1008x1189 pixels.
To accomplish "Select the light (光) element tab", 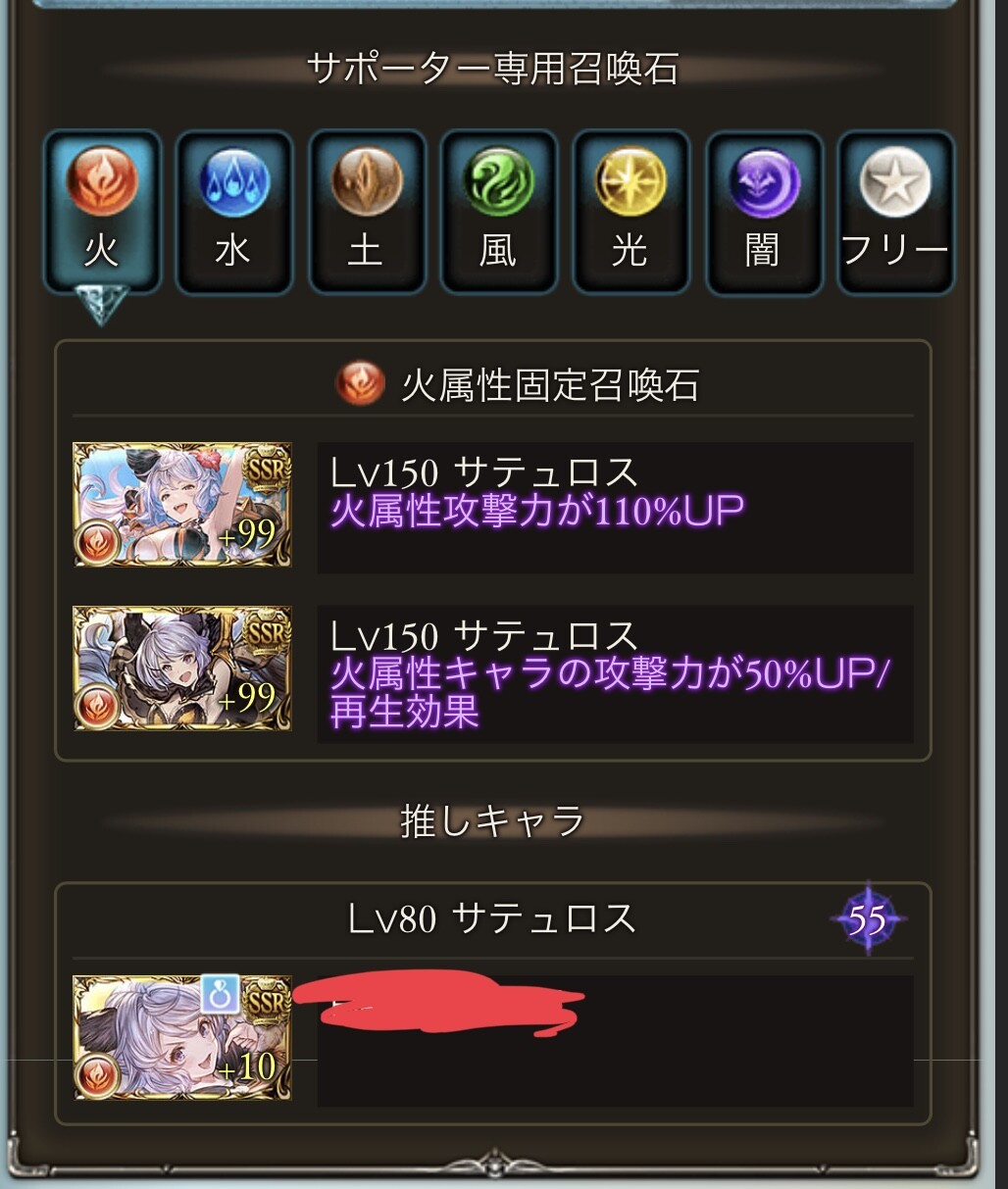I will tap(630, 212).
